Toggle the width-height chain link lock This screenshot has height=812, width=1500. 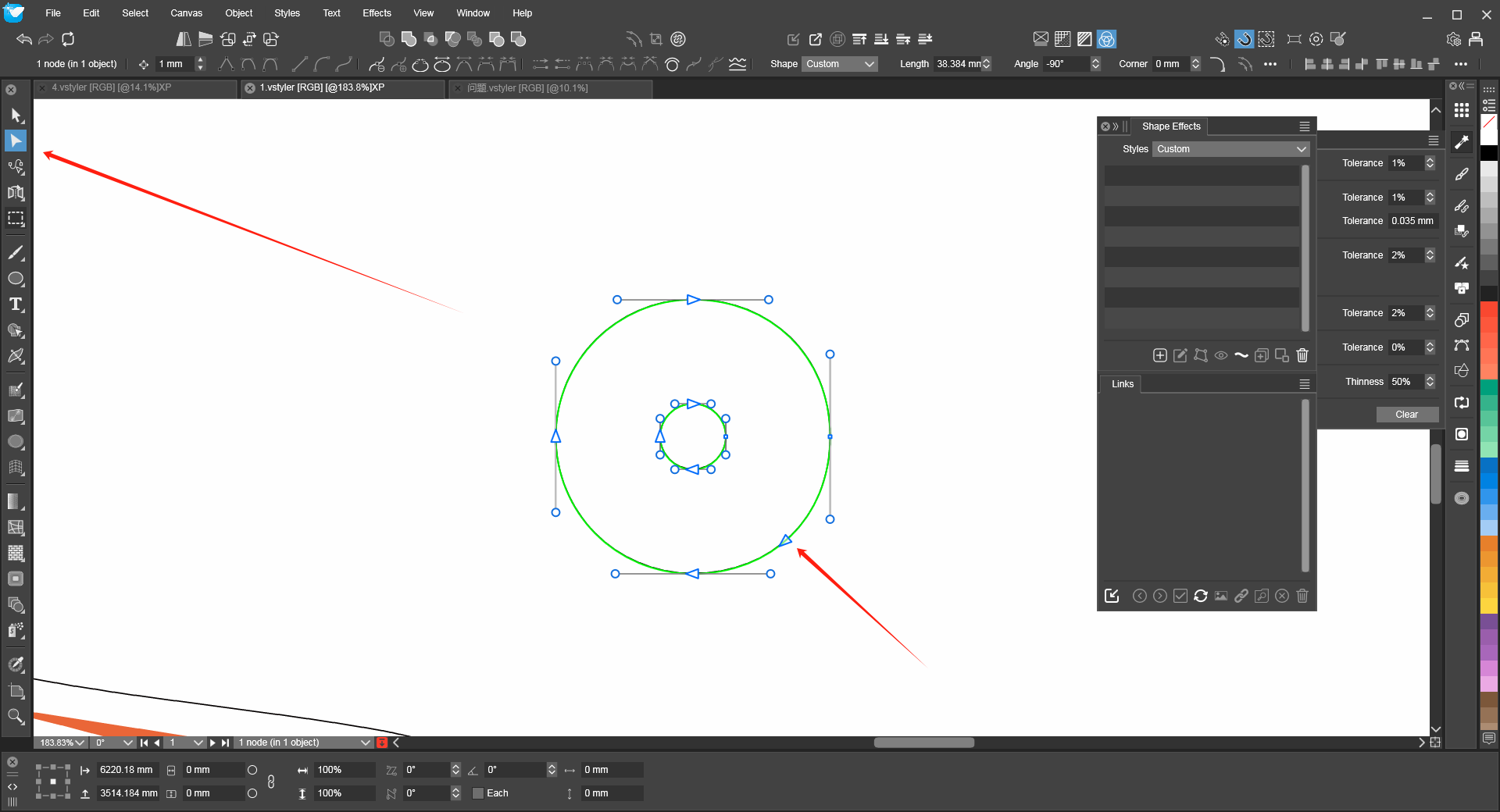[271, 782]
